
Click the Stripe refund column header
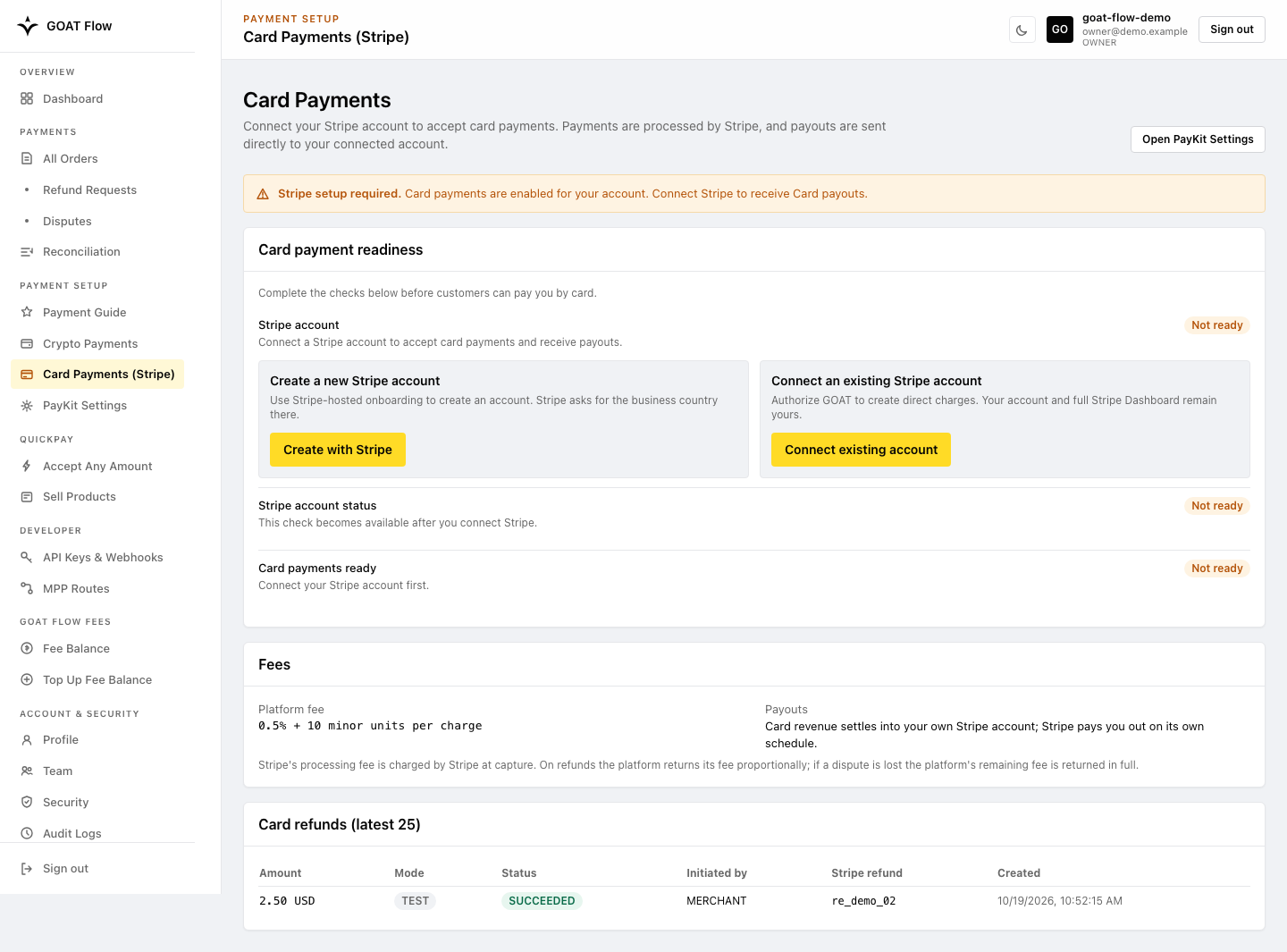[867, 873]
